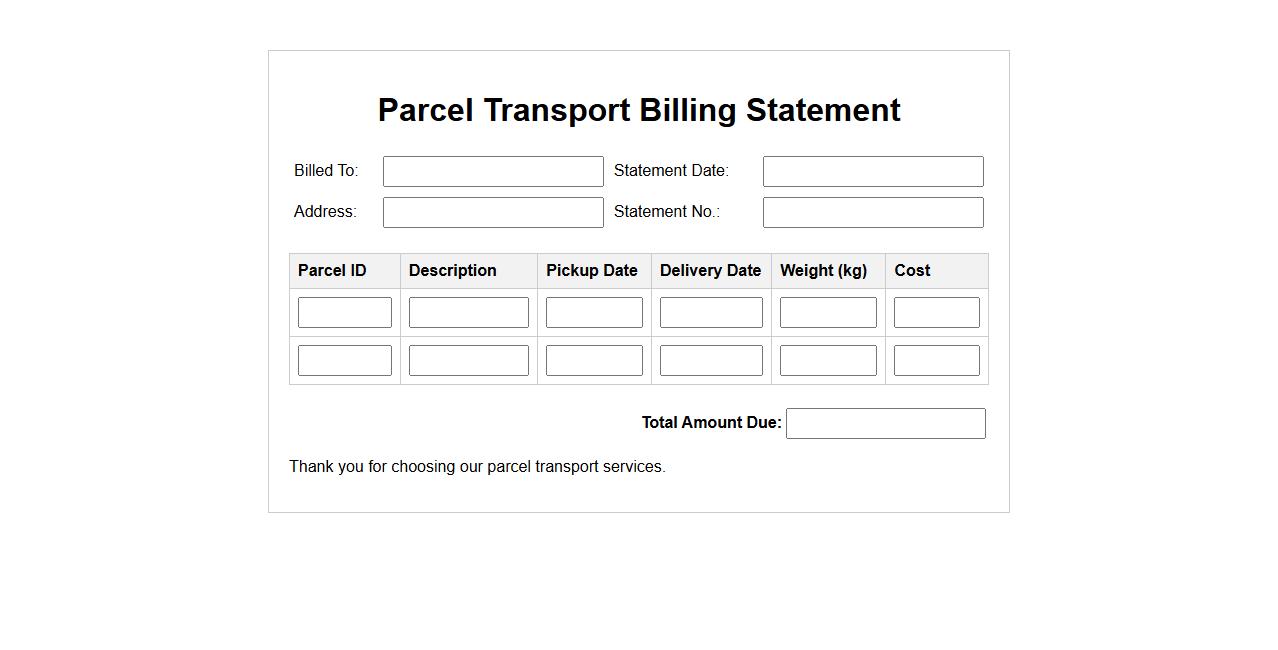Click first row Delivery Date box
The height and width of the screenshot is (650, 1278).
point(711,312)
